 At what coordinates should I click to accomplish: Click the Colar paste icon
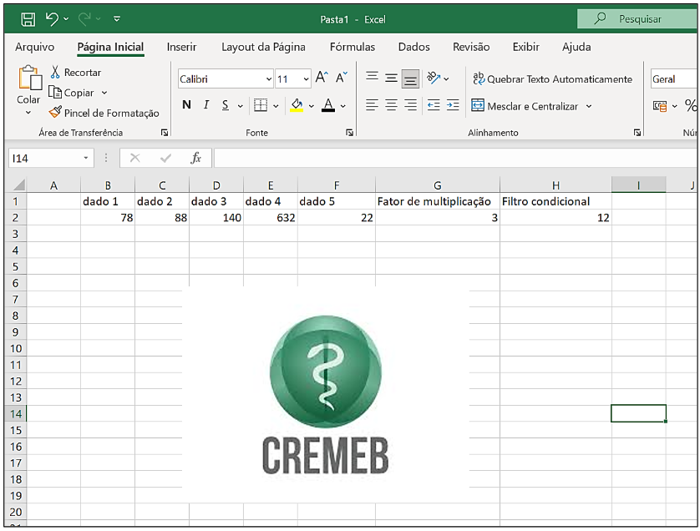click(x=29, y=80)
